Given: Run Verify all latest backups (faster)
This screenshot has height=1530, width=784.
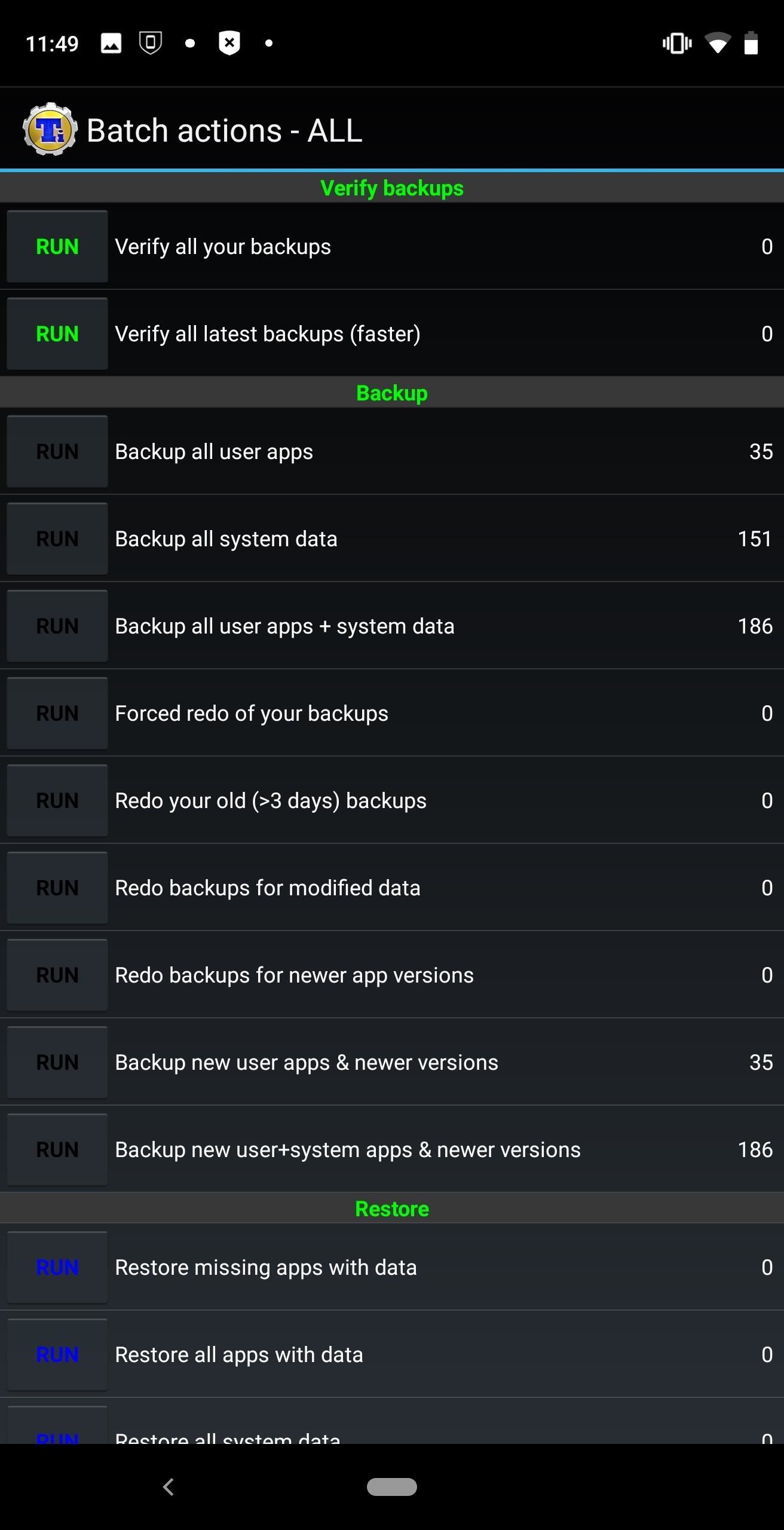Looking at the screenshot, I should 57,333.
